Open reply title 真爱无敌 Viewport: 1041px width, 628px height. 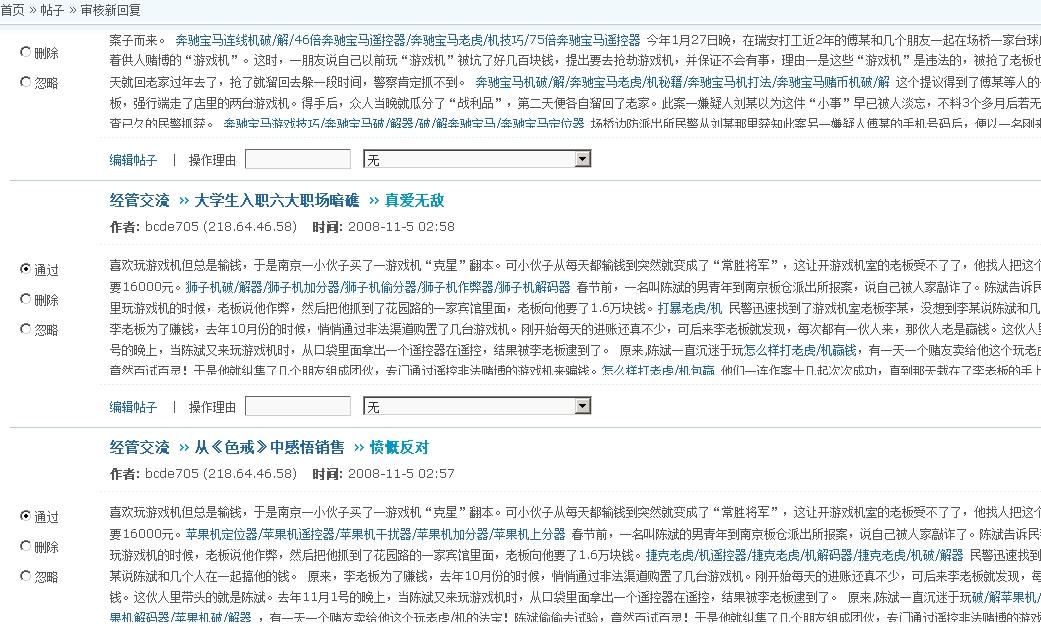414,200
